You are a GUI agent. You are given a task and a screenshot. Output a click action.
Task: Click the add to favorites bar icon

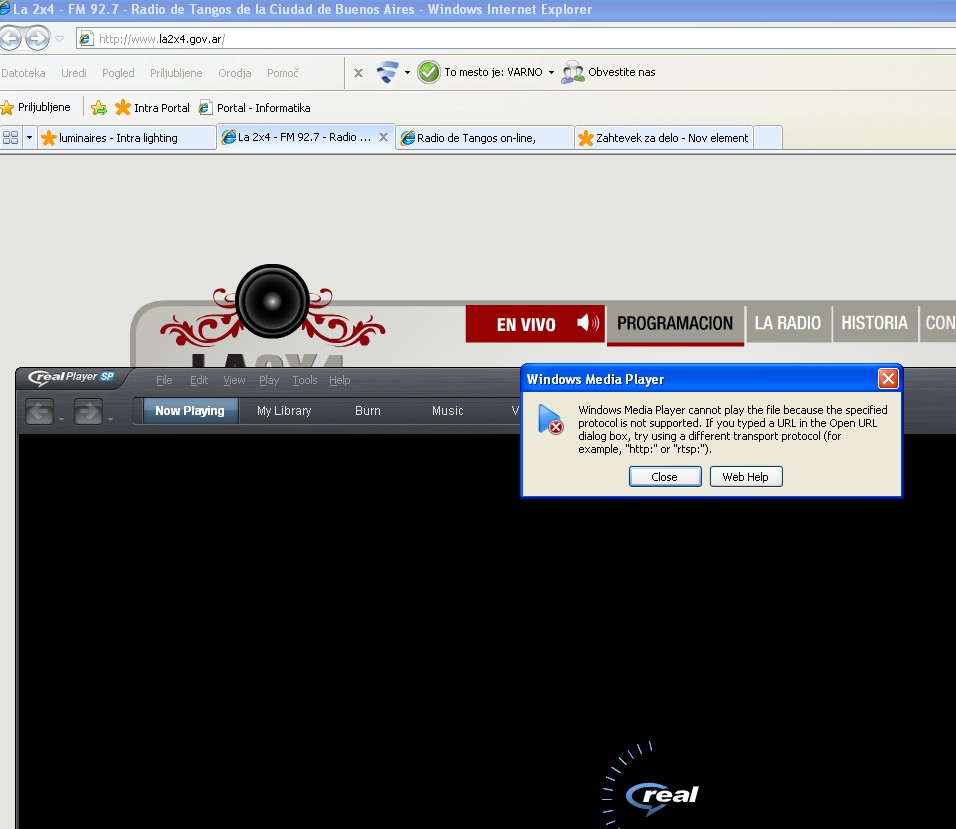[99, 108]
